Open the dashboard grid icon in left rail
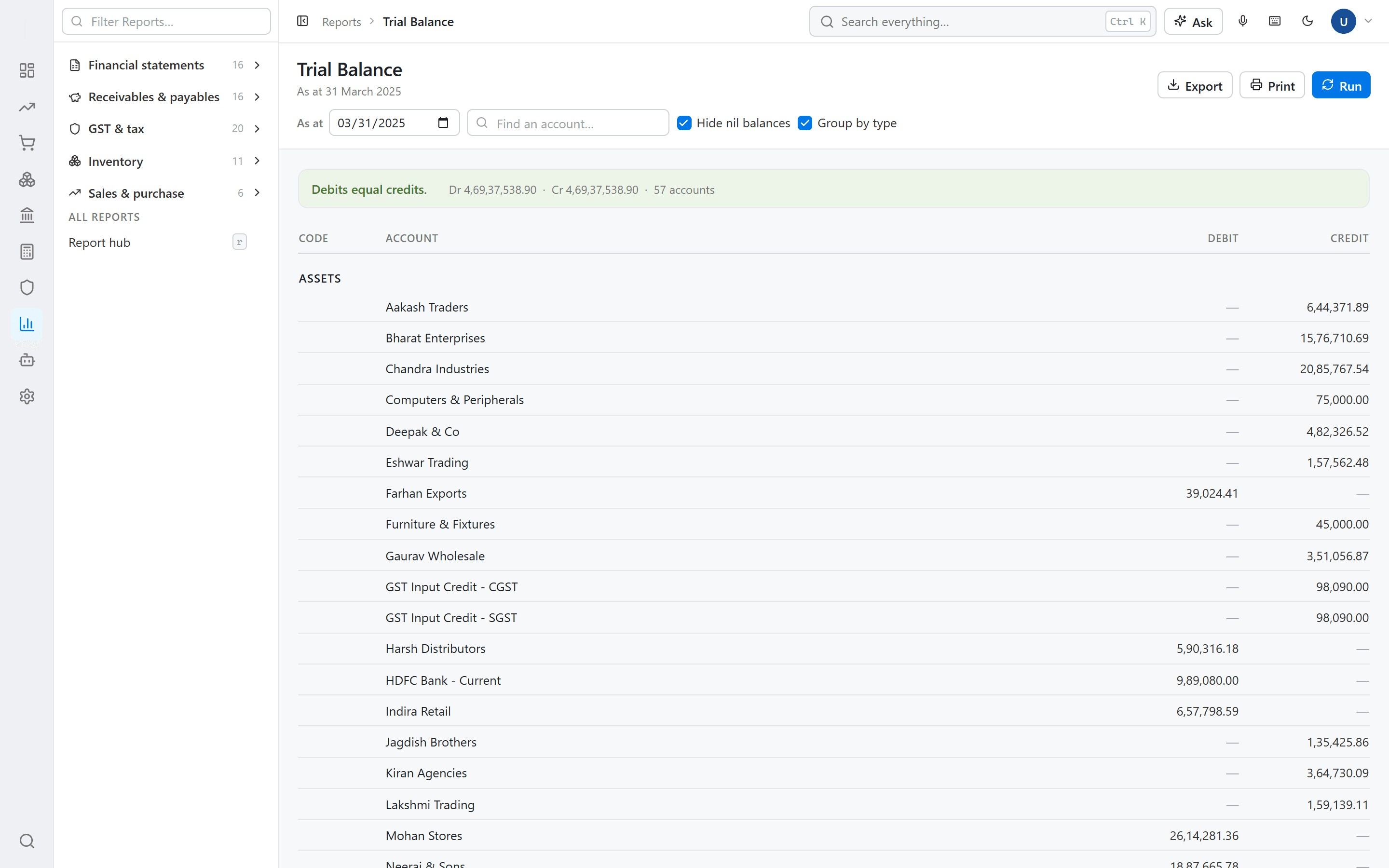Viewport: 1389px width, 868px height. 27,70
